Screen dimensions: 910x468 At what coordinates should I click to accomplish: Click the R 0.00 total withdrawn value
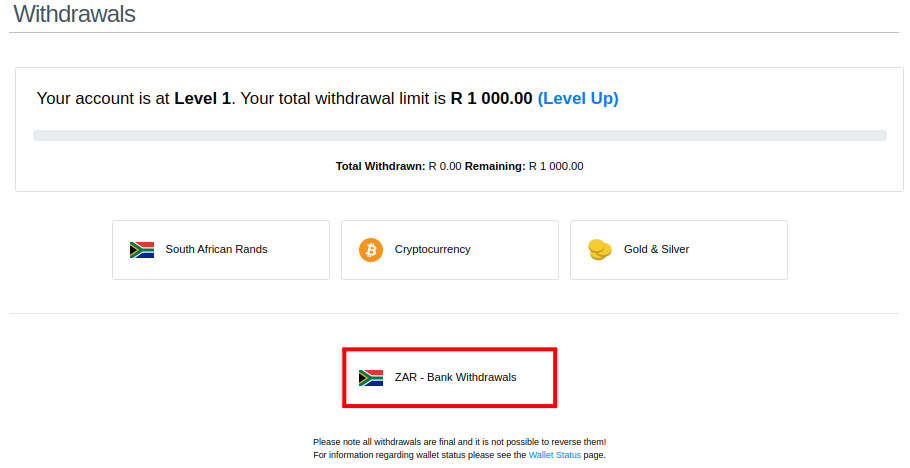445,166
